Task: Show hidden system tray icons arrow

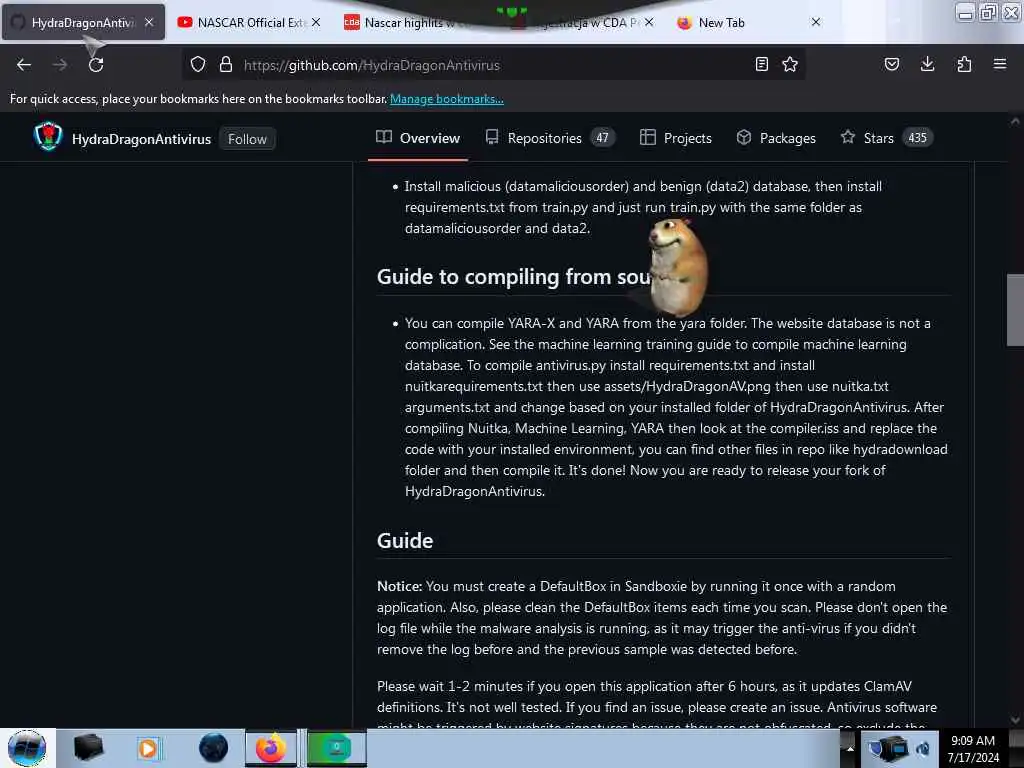Action: click(850, 748)
